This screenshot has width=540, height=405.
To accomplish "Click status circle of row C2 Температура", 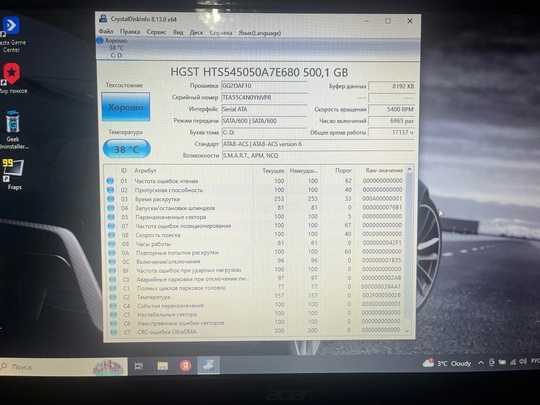I will pyautogui.click(x=113, y=297).
